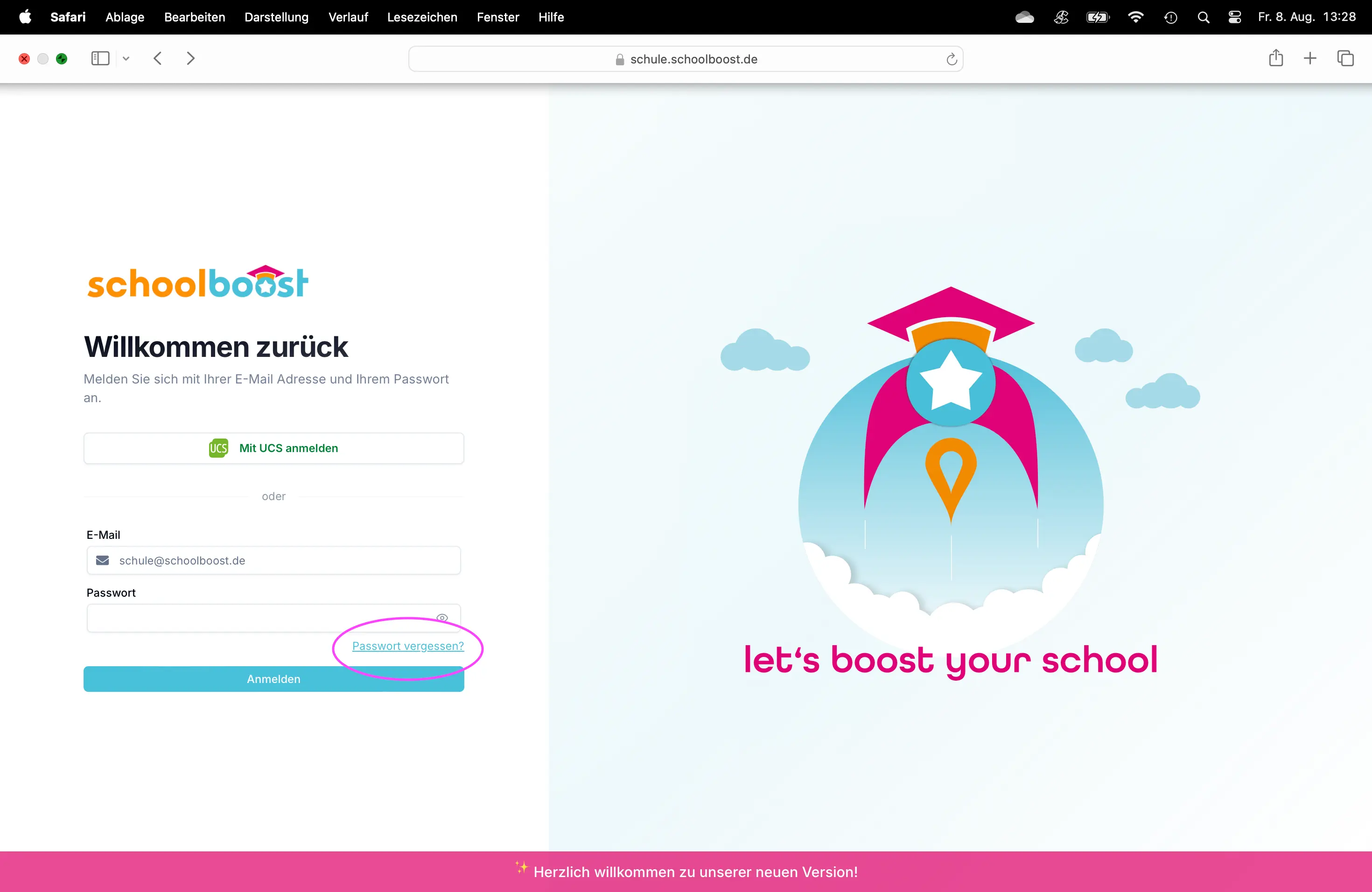Open the Control Center icon in the menu bar
Screen dimensions: 1372x892
(1234, 17)
